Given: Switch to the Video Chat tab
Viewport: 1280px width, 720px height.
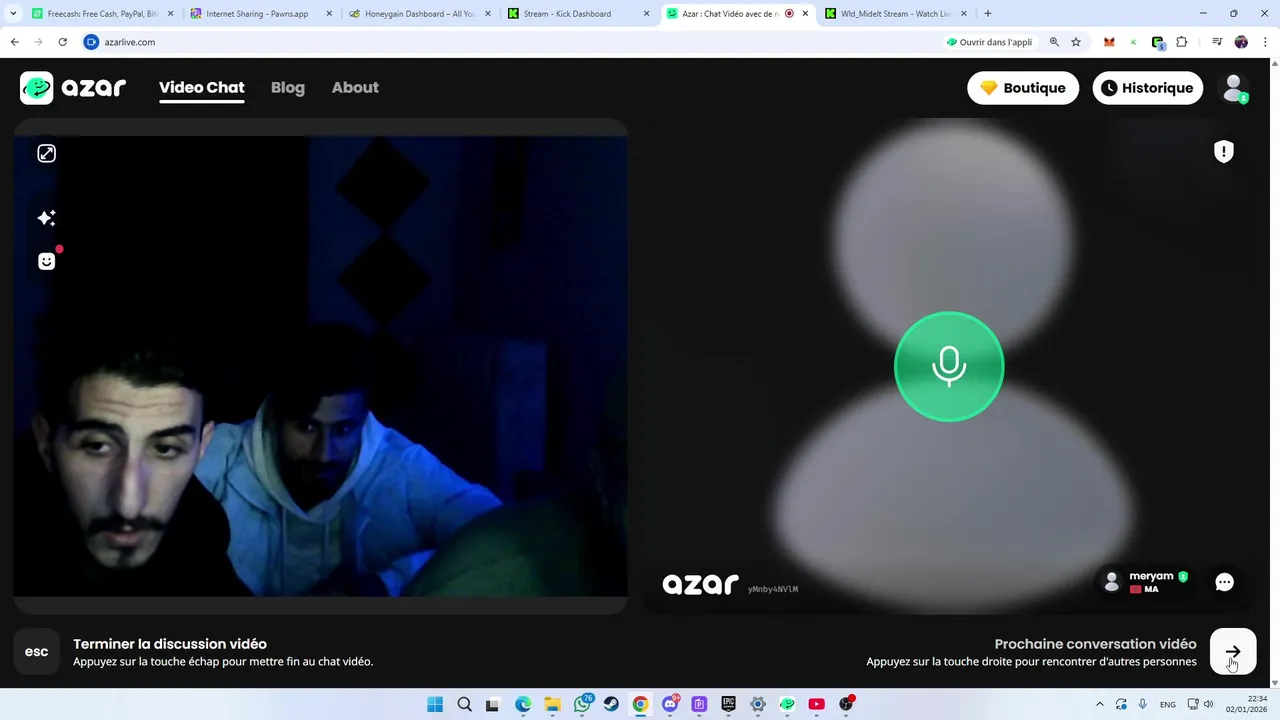Looking at the screenshot, I should (x=201, y=87).
